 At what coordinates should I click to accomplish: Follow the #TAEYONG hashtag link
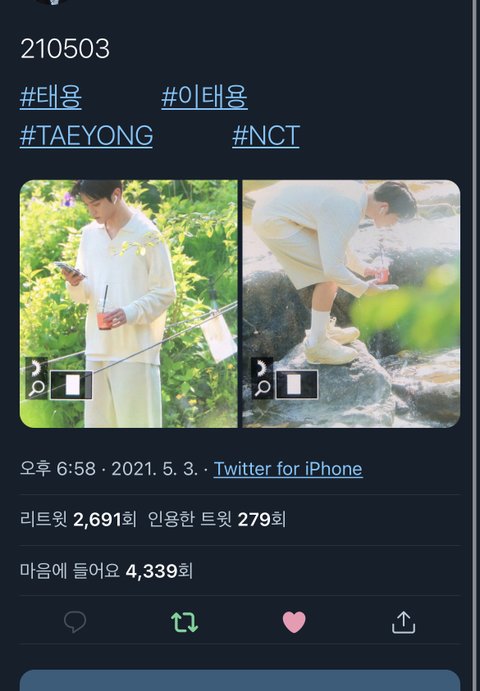click(x=86, y=135)
